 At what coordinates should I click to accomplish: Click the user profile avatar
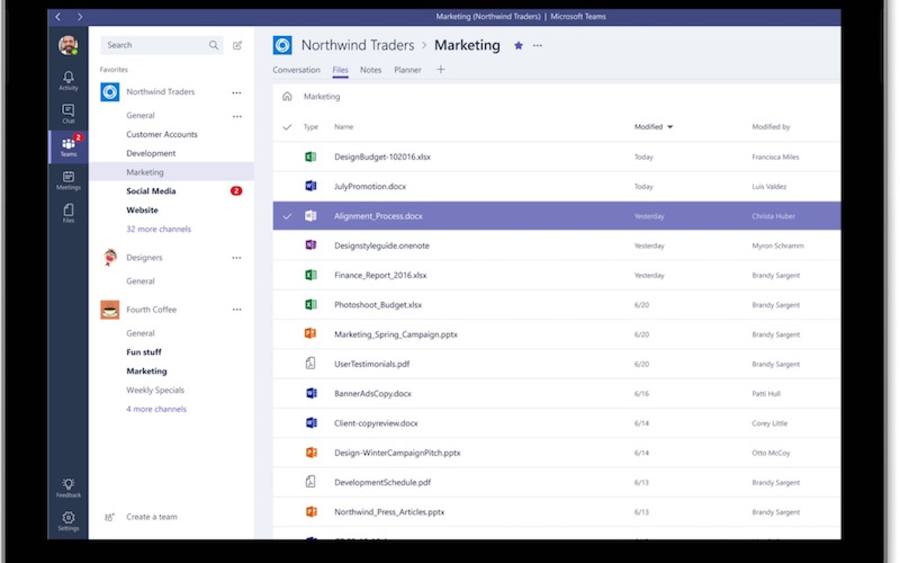(x=68, y=45)
